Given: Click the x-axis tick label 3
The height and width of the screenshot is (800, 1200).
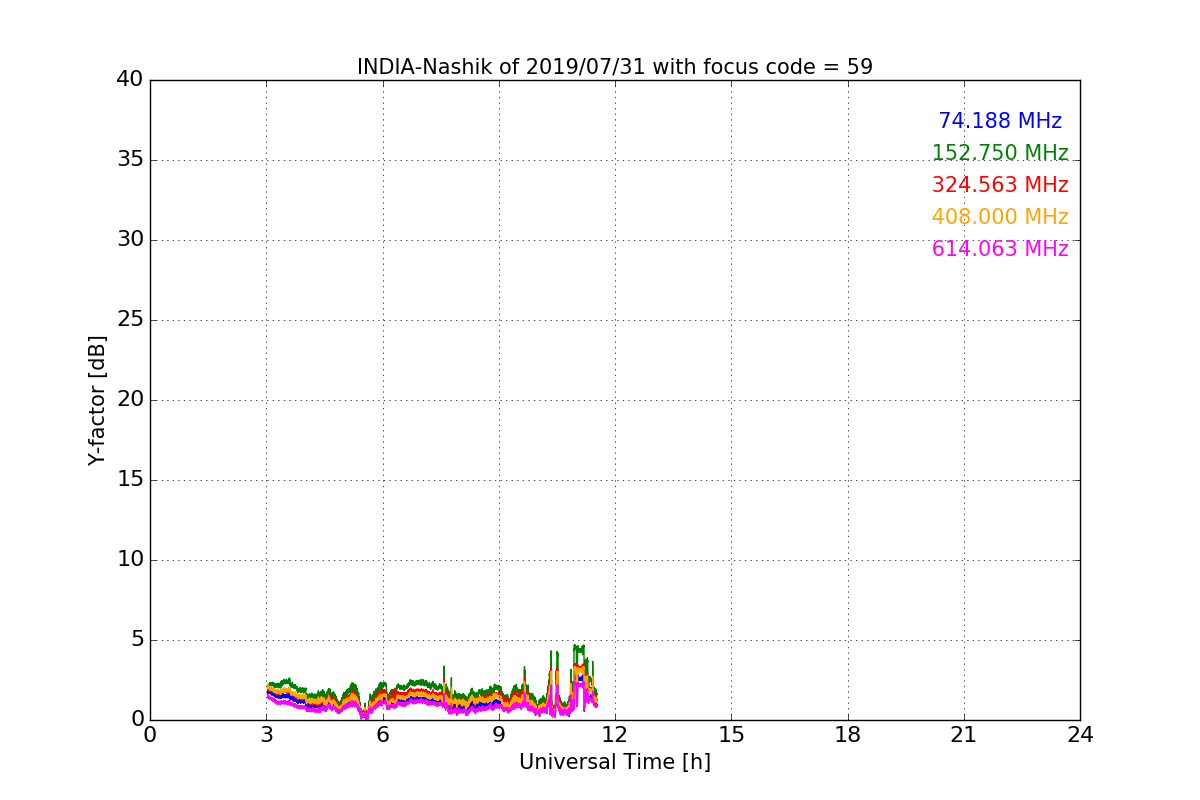Looking at the screenshot, I should coord(266,735).
